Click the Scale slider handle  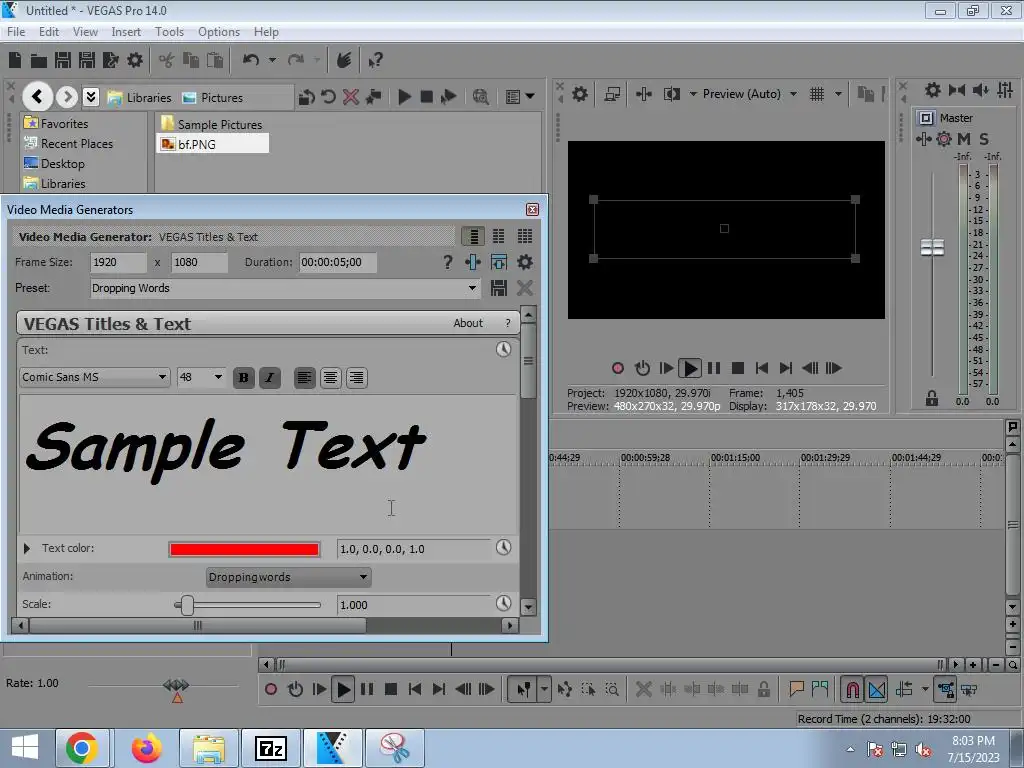tap(187, 605)
